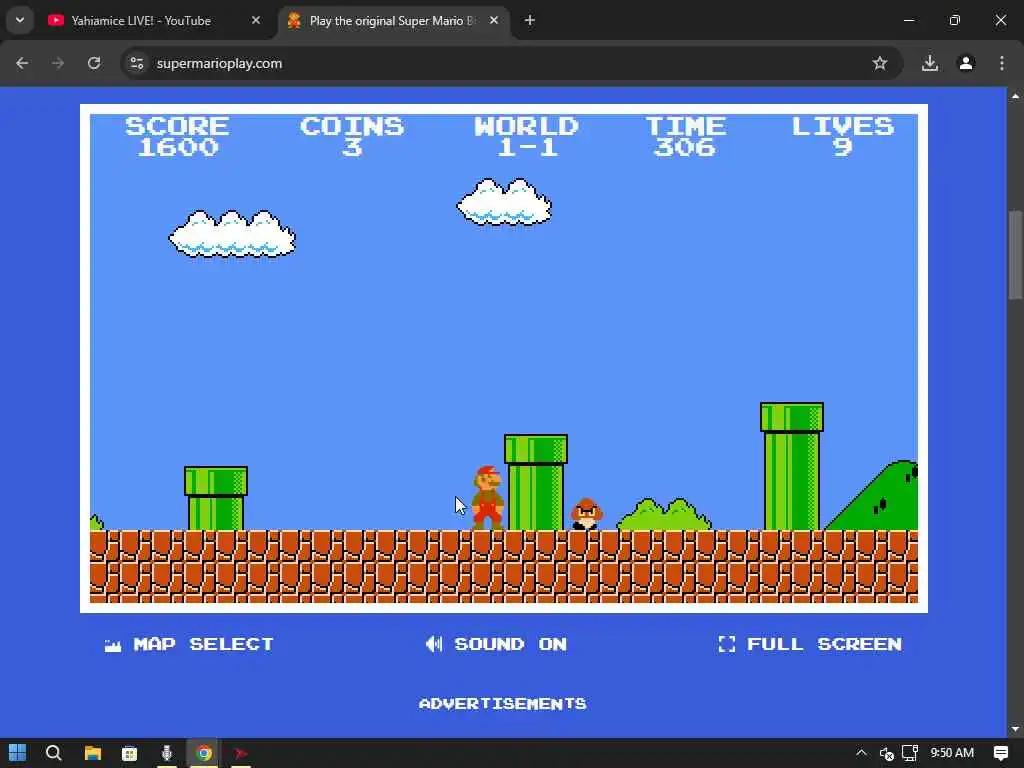Open the microphone app in the taskbar
Screen dimensions: 1024x768
(x=167, y=753)
